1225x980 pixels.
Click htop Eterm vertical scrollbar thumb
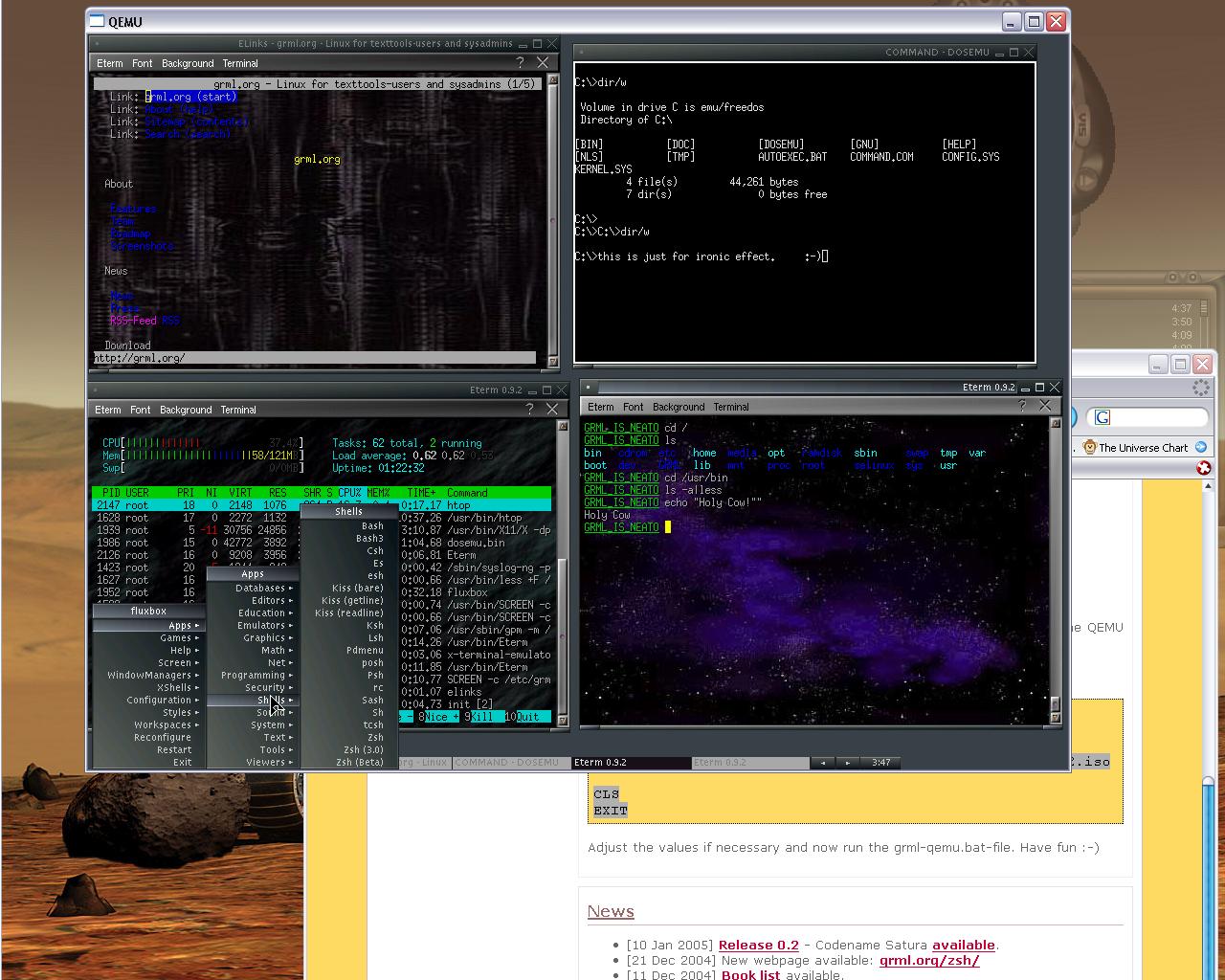click(x=563, y=636)
